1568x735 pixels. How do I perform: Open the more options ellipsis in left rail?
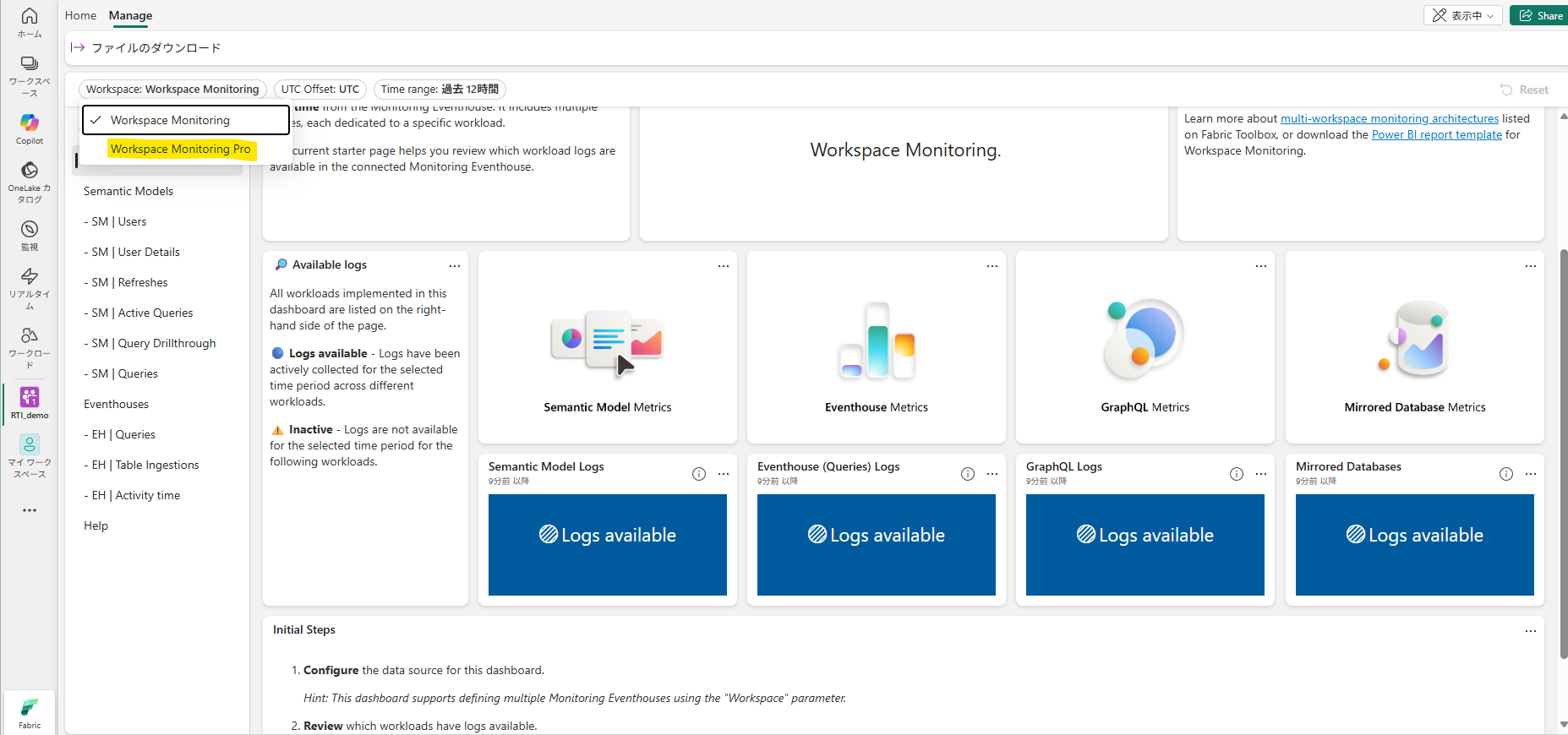coord(30,510)
